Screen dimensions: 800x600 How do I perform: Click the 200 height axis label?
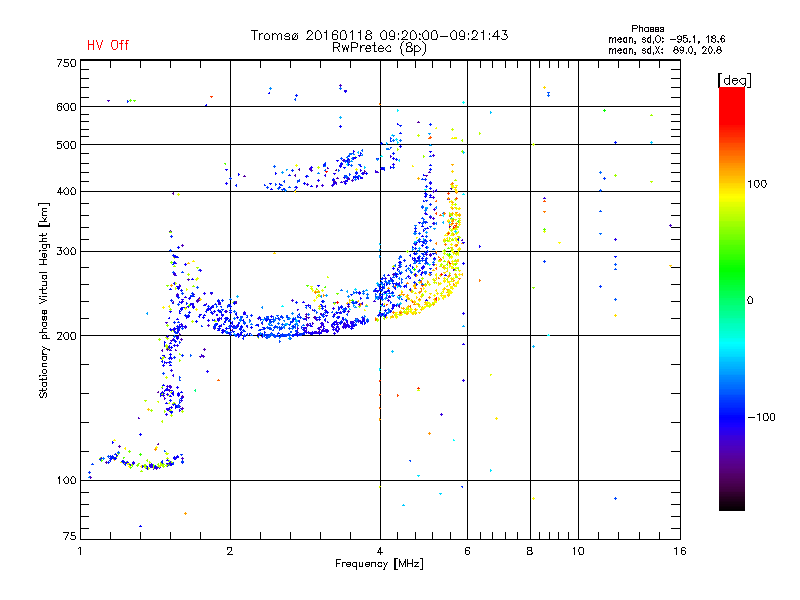(66, 336)
